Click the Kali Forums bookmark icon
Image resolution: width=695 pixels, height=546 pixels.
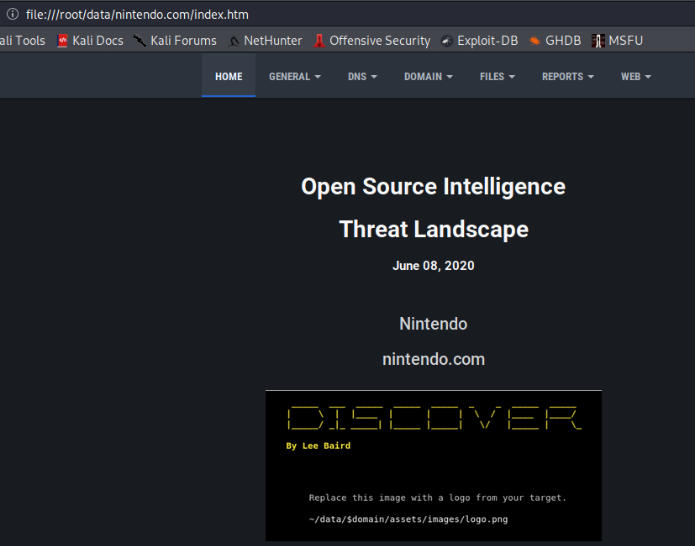coord(140,41)
